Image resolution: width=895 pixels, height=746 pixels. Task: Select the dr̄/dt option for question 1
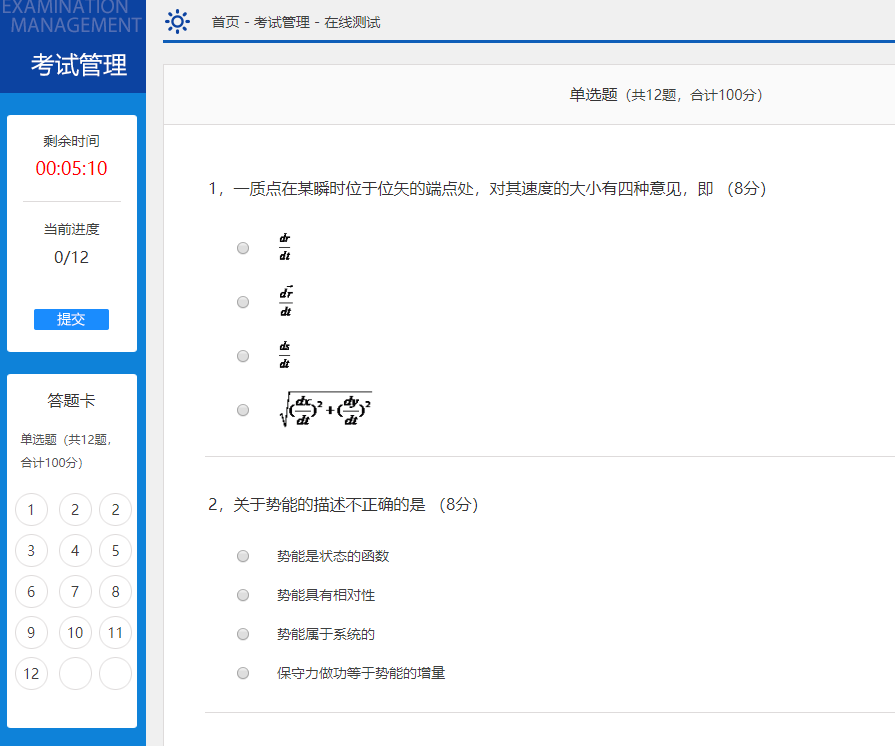pyautogui.click(x=242, y=301)
